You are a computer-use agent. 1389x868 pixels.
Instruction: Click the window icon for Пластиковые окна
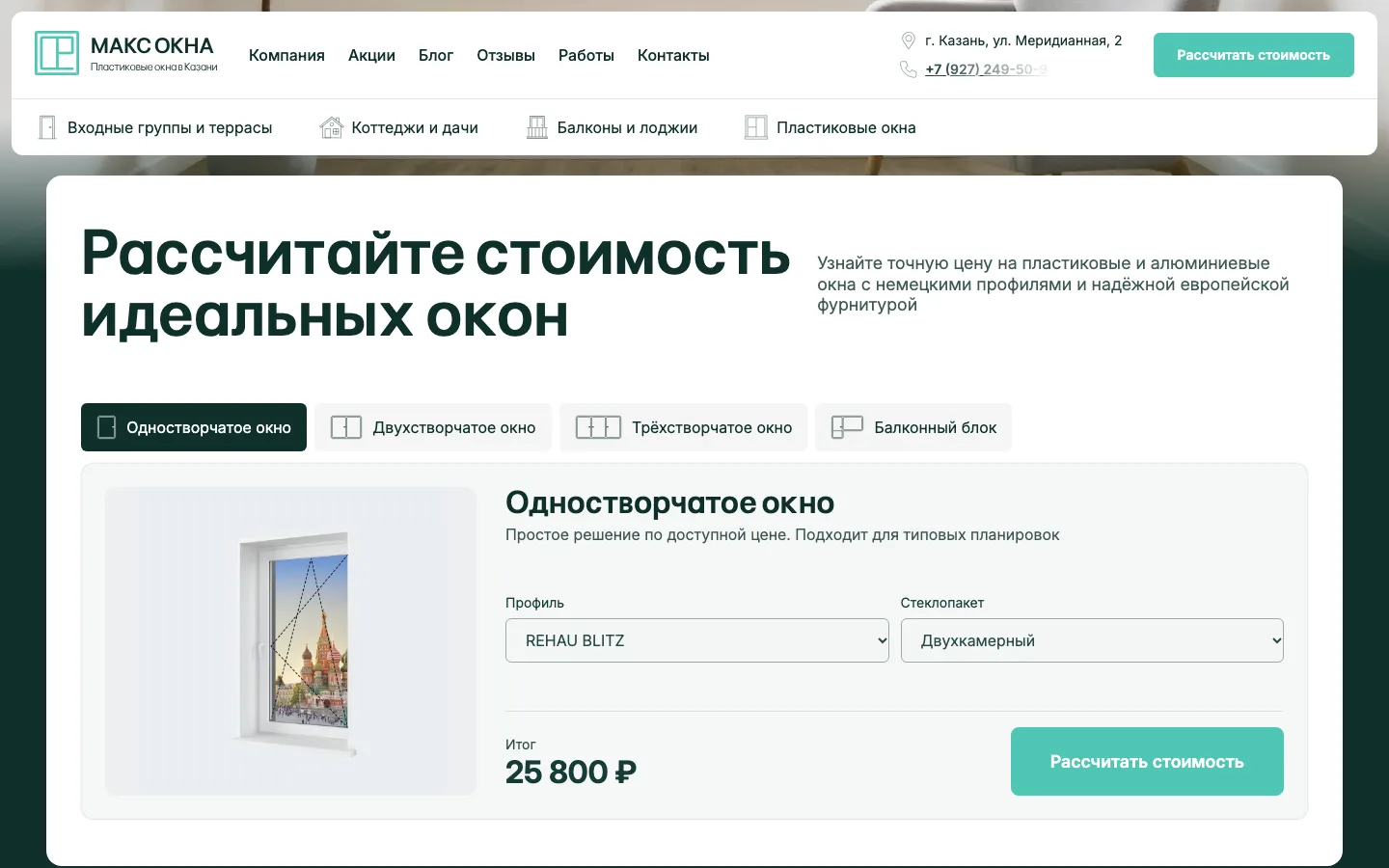(756, 127)
